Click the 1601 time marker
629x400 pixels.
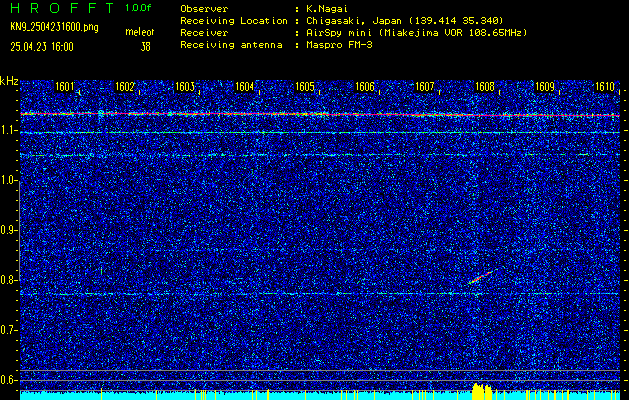point(65,87)
